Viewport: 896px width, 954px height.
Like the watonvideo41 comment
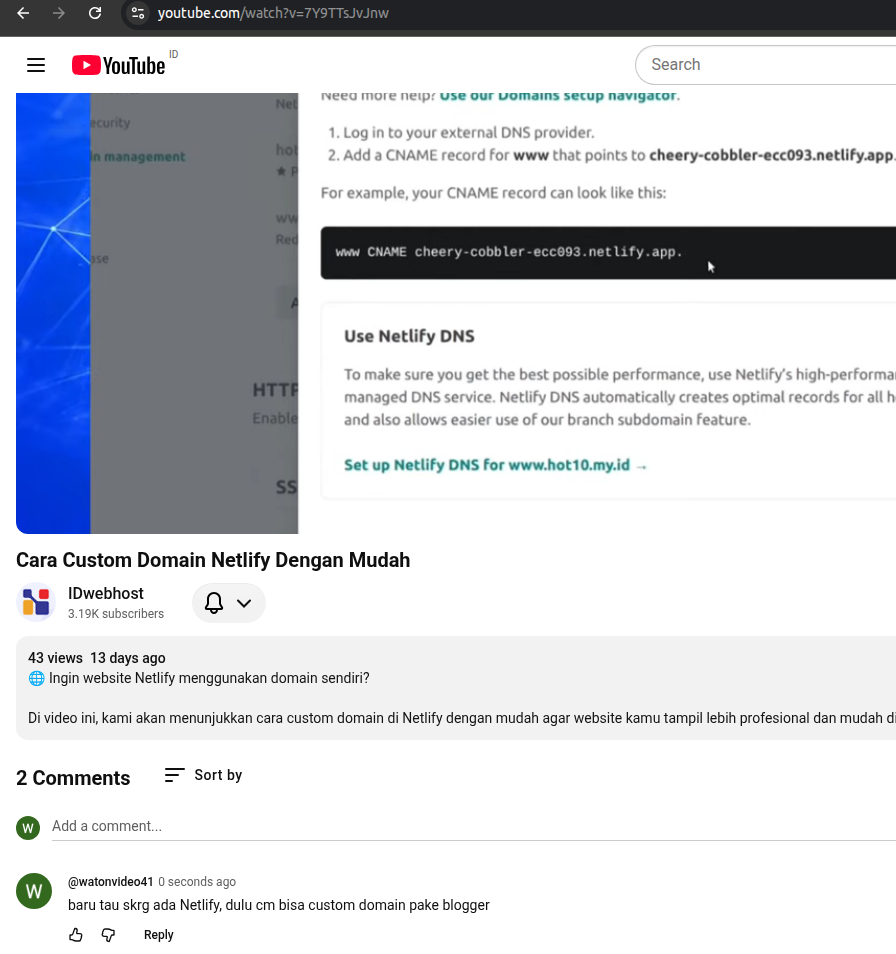click(75, 935)
